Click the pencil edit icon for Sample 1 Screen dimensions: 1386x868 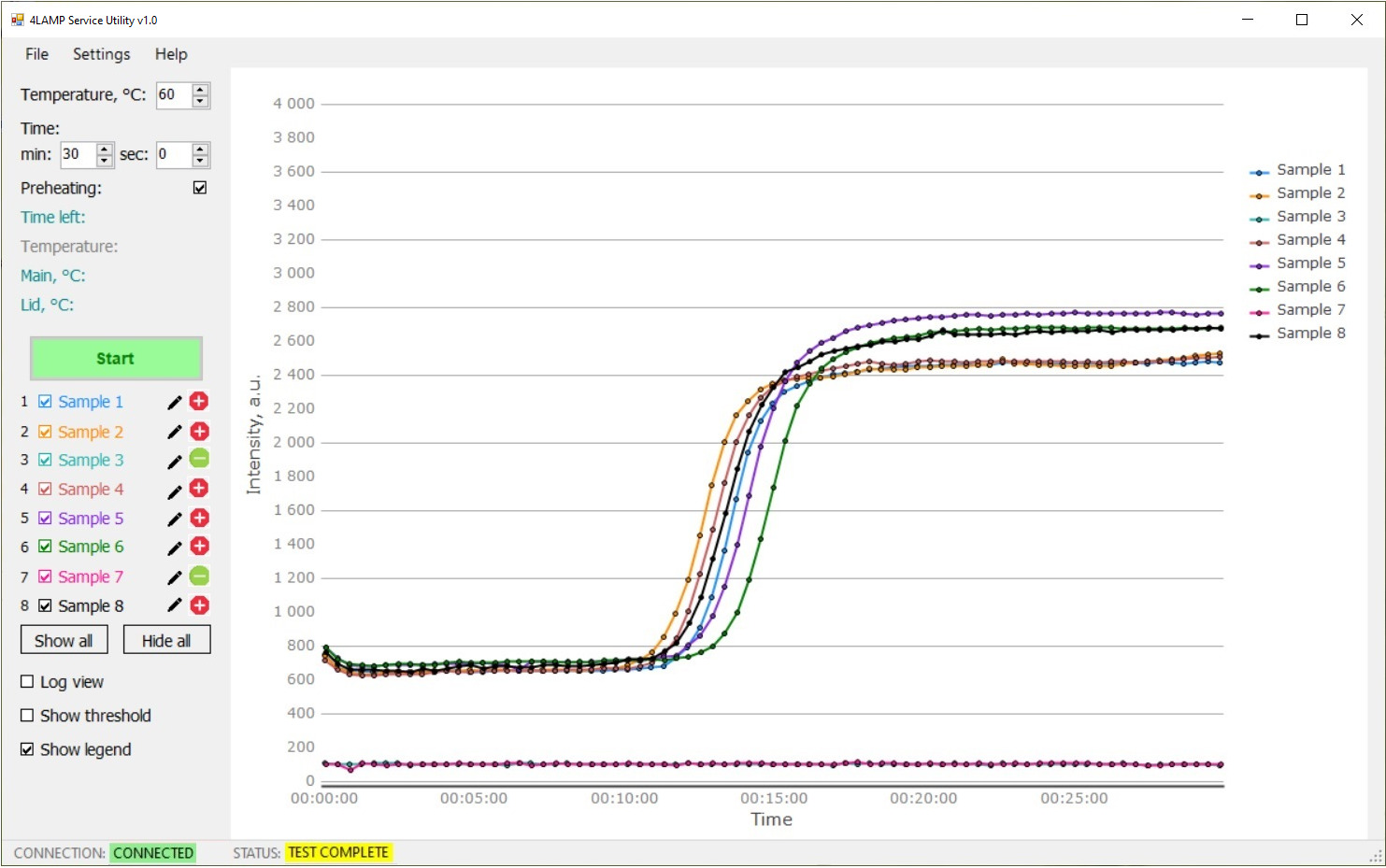coord(174,403)
